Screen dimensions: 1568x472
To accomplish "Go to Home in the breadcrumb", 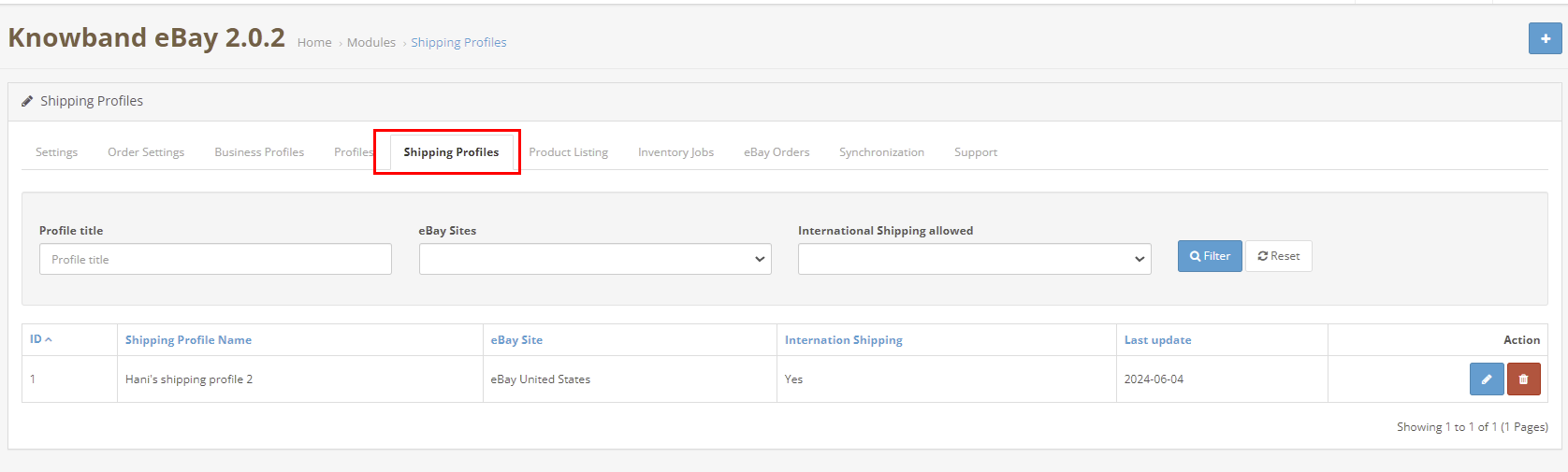I will pos(314,42).
